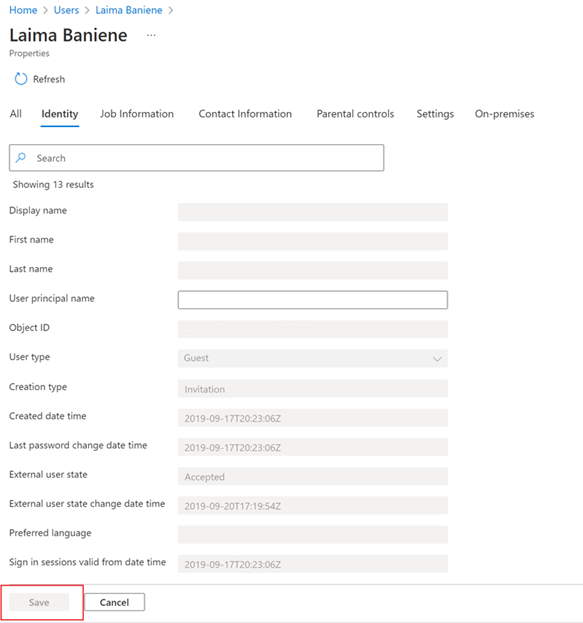Screen dimensions: 583x623
Task: Select the Identity tab
Action: pyautogui.click(x=60, y=114)
